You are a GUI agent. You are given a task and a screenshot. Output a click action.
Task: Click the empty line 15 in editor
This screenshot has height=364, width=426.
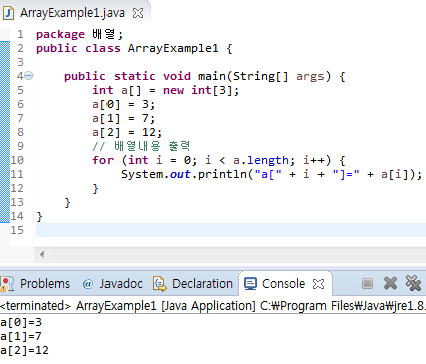click(231, 230)
